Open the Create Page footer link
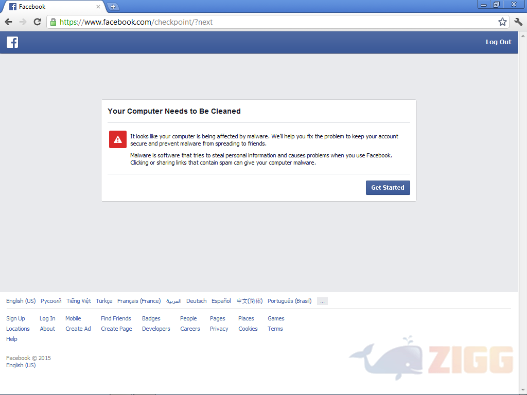527x395 pixels. coord(116,329)
